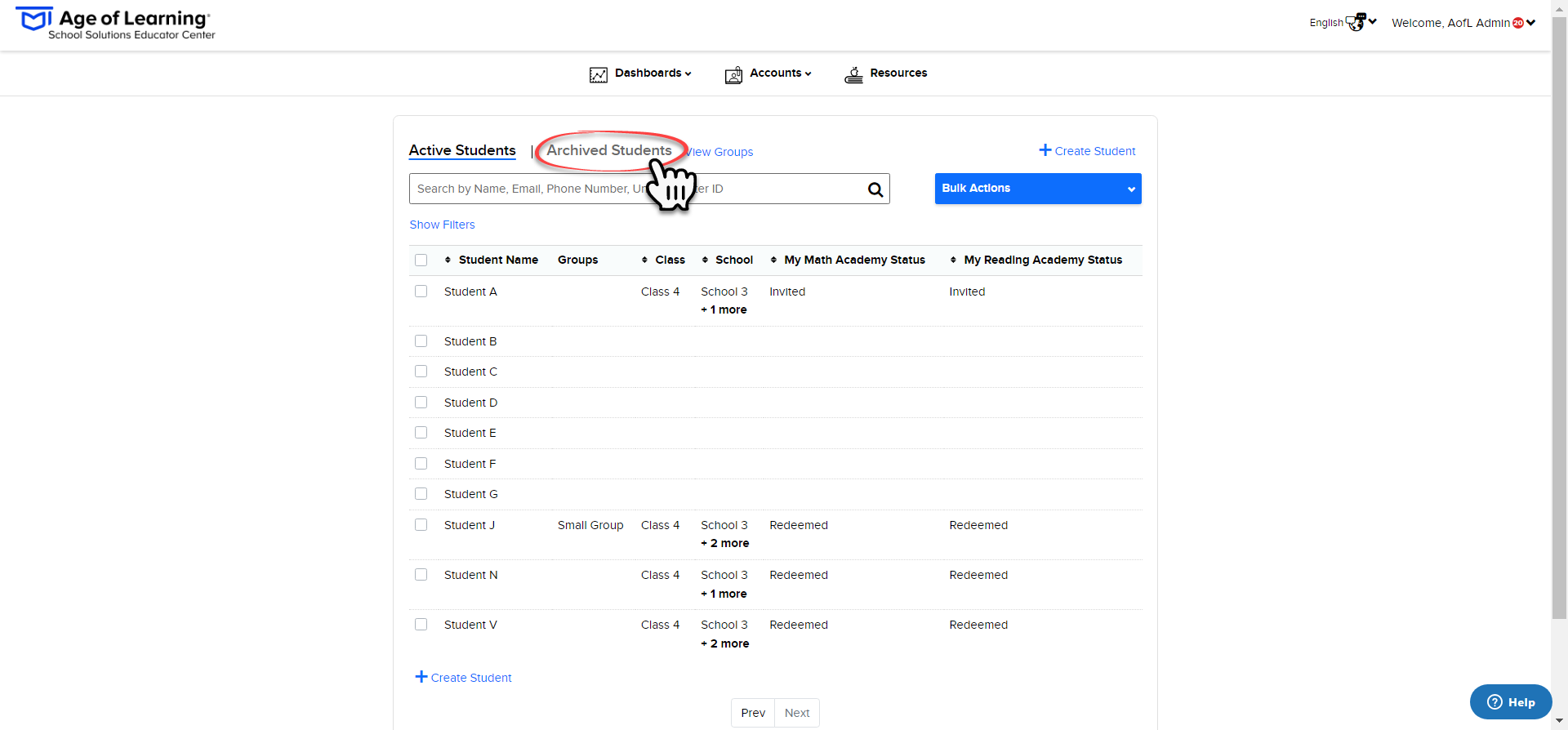
Task: Click Create Student link below the table
Action: 471,678
